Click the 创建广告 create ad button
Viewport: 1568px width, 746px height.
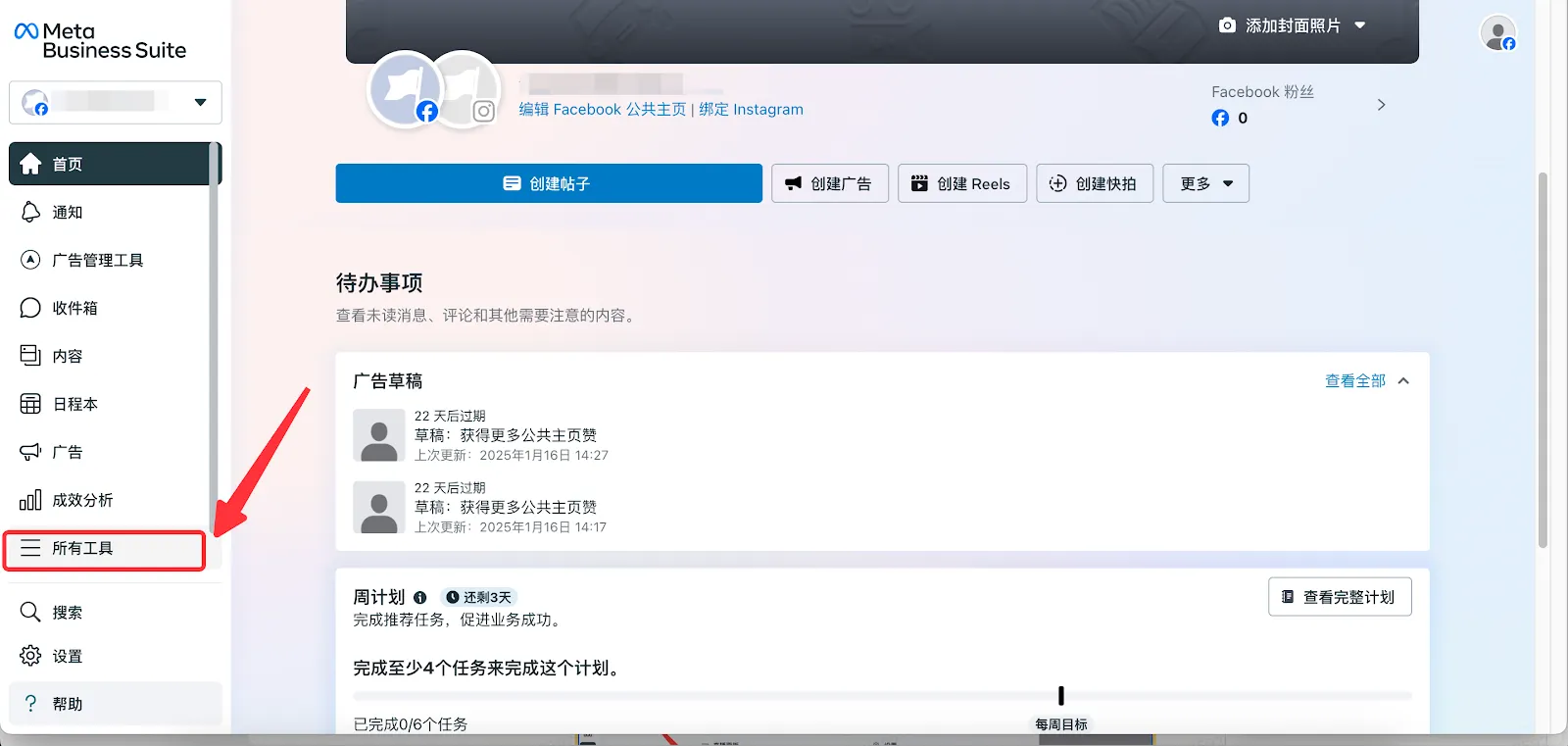[830, 183]
